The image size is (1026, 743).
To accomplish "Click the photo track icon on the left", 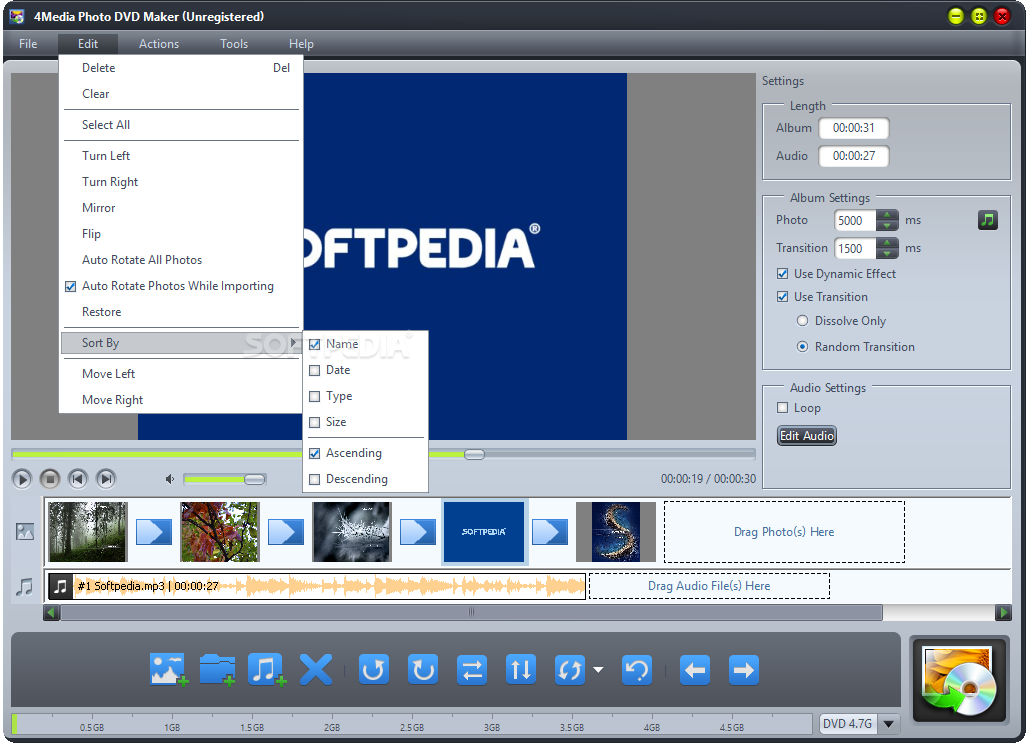I will [x=25, y=531].
